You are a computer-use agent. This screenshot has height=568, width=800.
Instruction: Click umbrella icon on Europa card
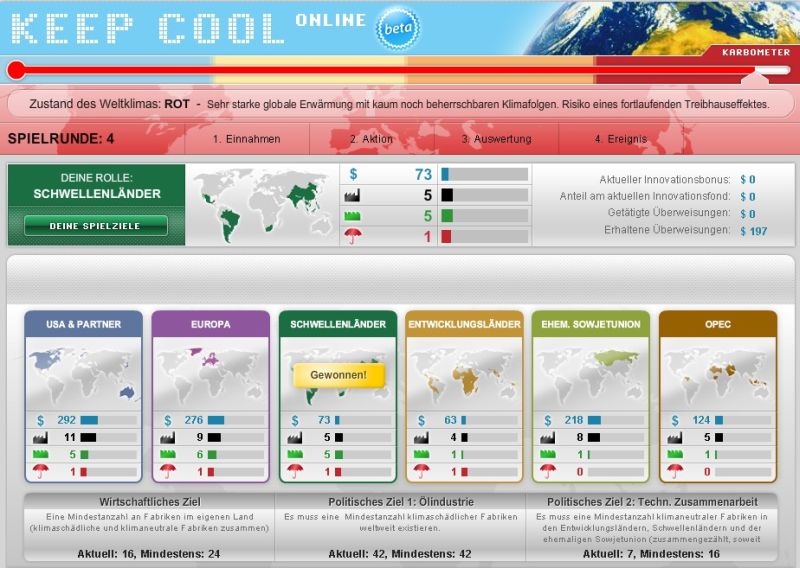click(167, 471)
